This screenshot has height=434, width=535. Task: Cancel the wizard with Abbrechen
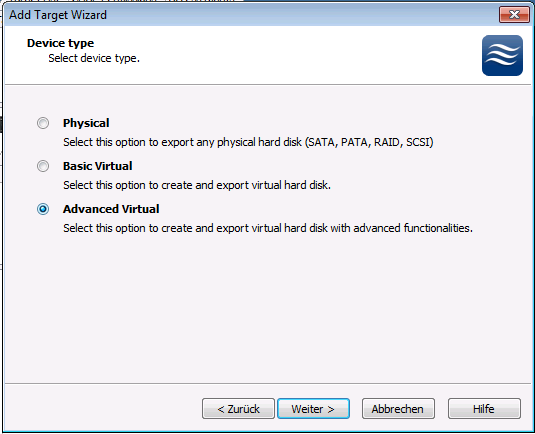398,408
